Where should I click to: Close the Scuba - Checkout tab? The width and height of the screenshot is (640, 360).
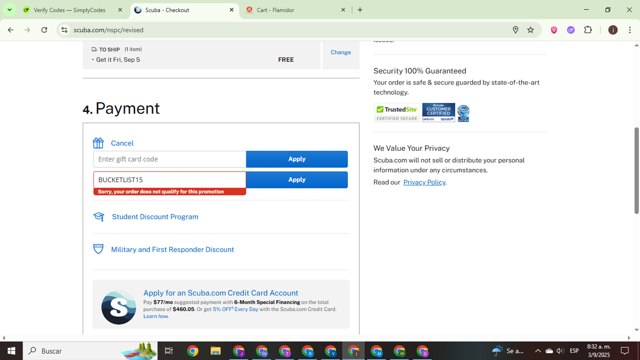coord(231,10)
